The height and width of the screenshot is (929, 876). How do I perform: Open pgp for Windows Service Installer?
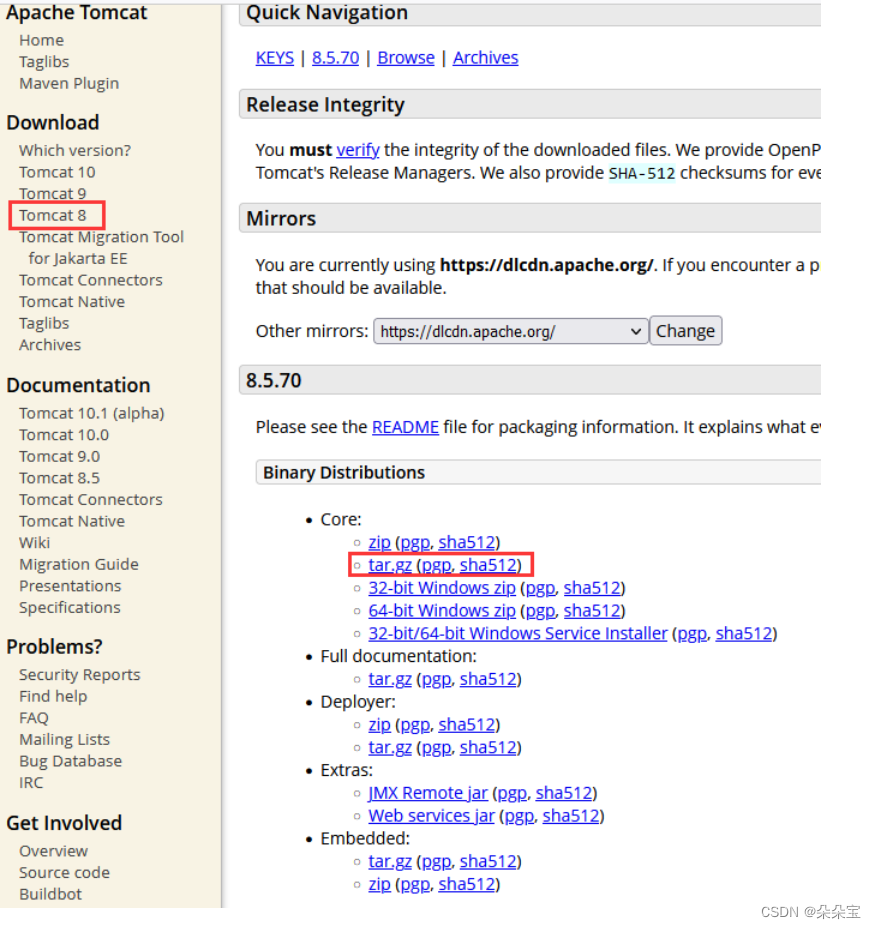tap(692, 633)
